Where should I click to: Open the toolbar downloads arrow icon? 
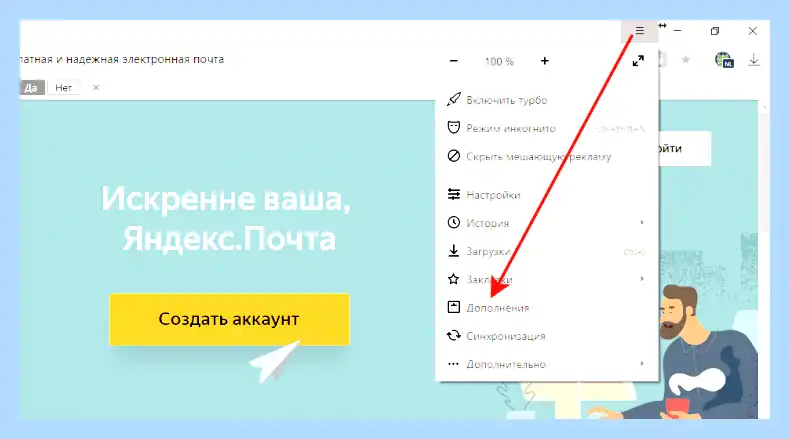tap(754, 60)
